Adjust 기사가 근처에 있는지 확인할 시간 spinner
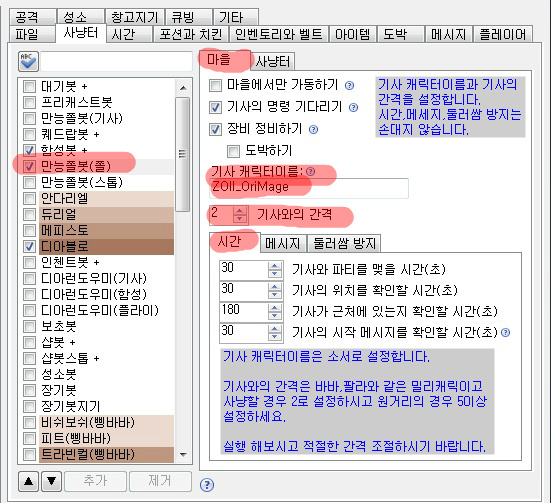Image resolution: width=551 pixels, height=503 pixels. [275, 312]
